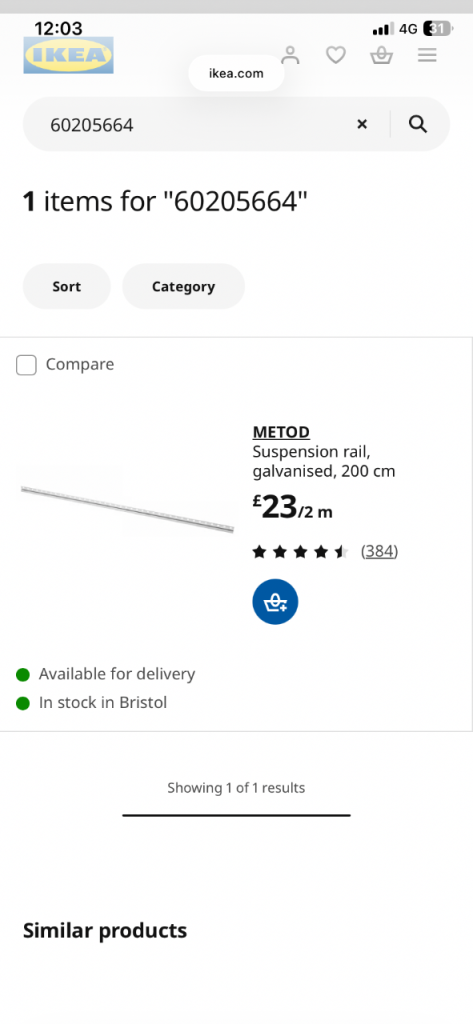Add METOD rail to basket blue button

coord(275,602)
